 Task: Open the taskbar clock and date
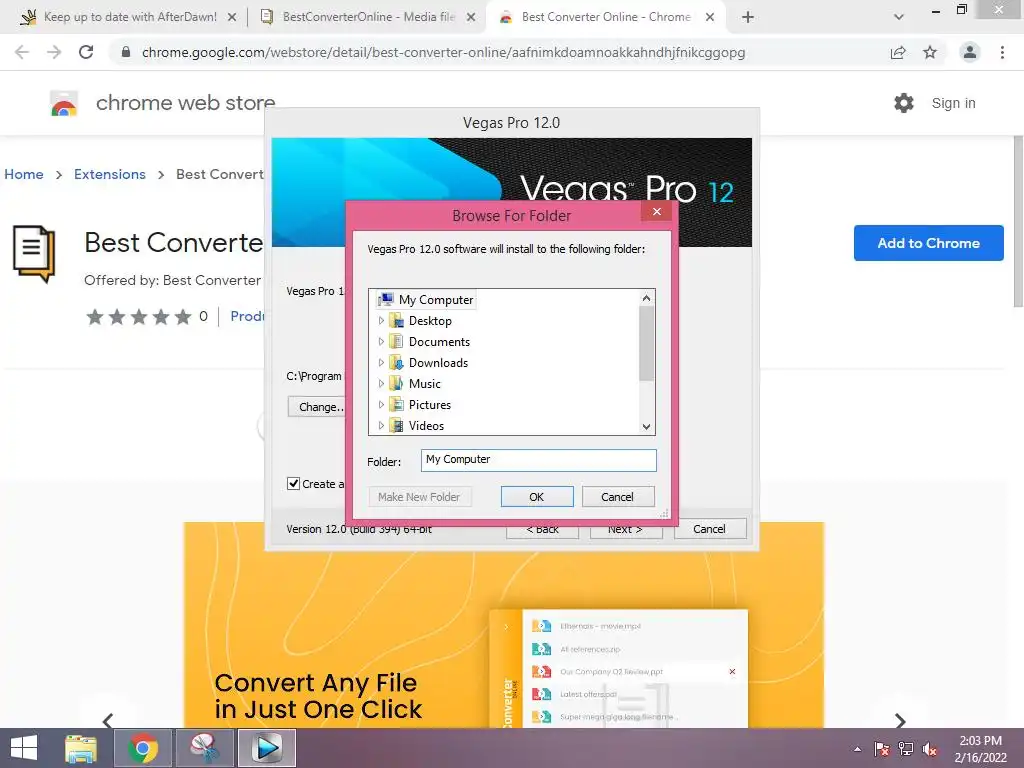980,749
